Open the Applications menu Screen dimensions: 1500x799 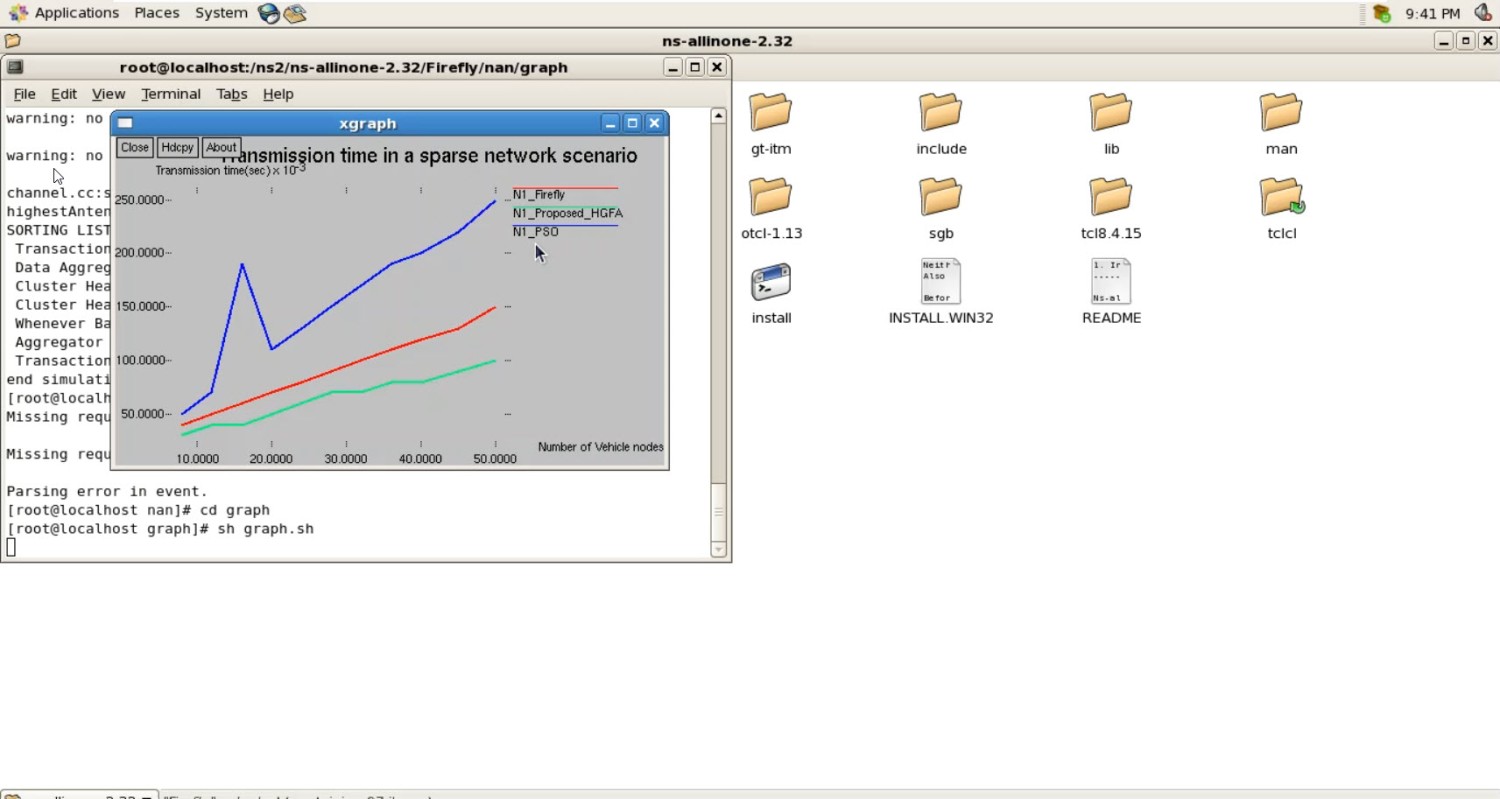[65, 13]
